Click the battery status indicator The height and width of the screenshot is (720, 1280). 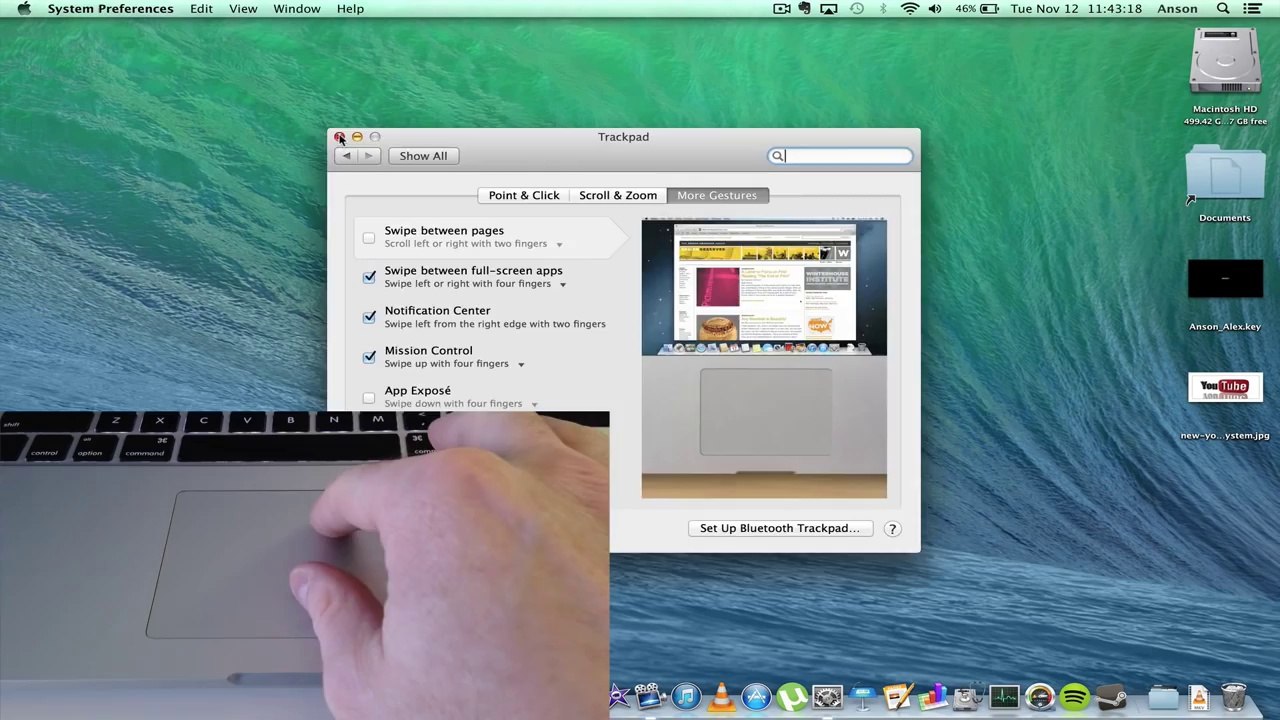pos(977,9)
